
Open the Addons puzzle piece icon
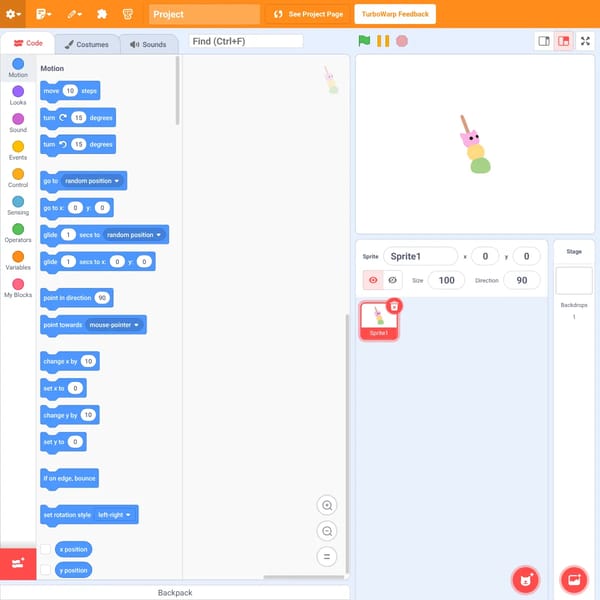point(102,14)
